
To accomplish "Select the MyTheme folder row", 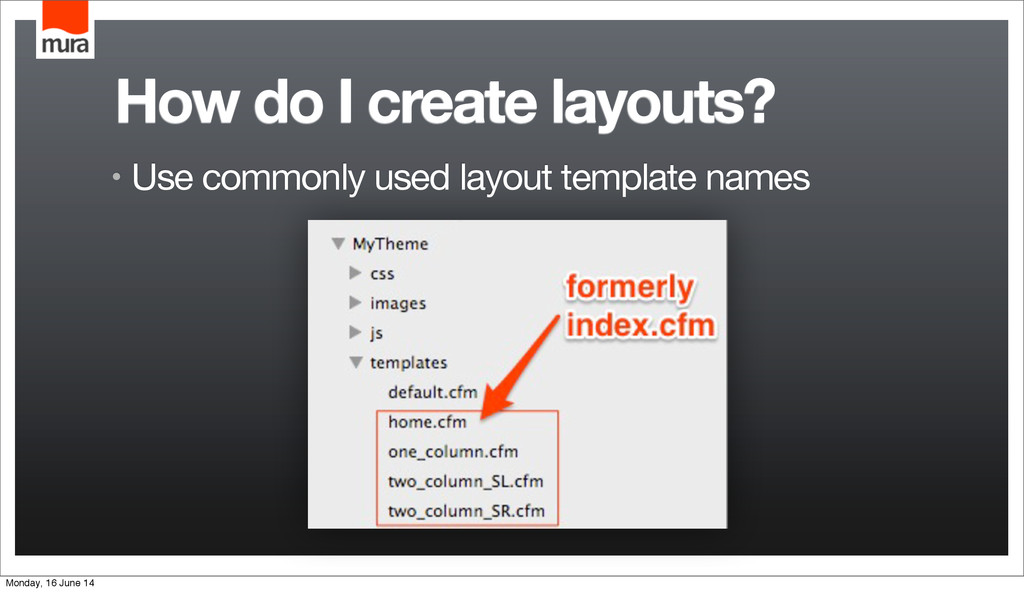I will click(391, 244).
